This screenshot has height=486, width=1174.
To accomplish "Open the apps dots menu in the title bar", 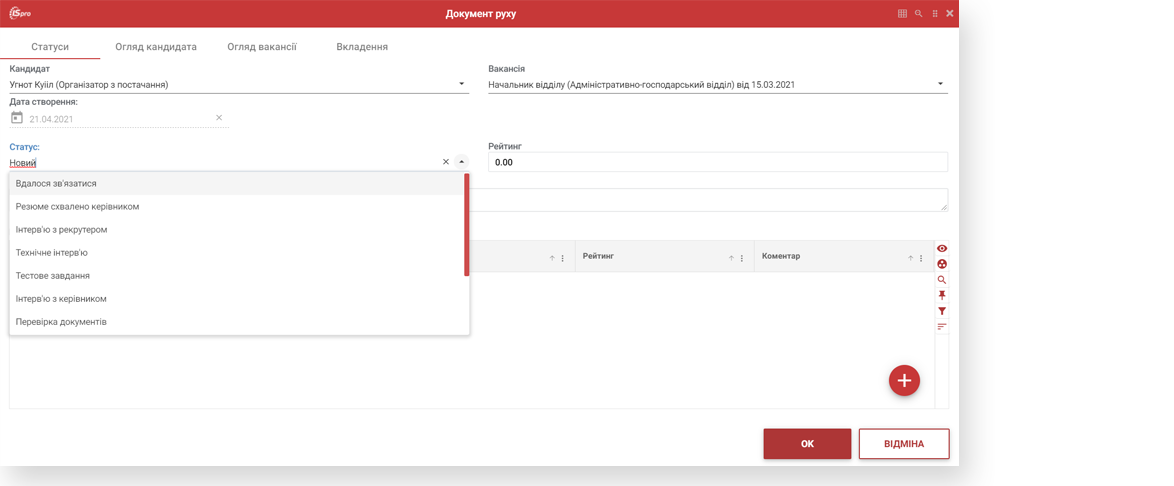I will point(934,13).
